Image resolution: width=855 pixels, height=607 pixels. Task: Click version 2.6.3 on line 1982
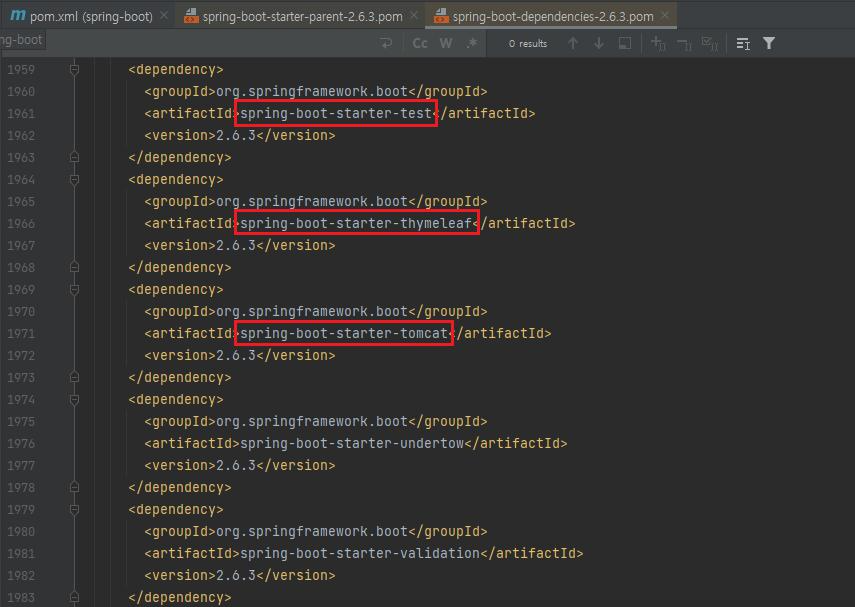pos(236,575)
